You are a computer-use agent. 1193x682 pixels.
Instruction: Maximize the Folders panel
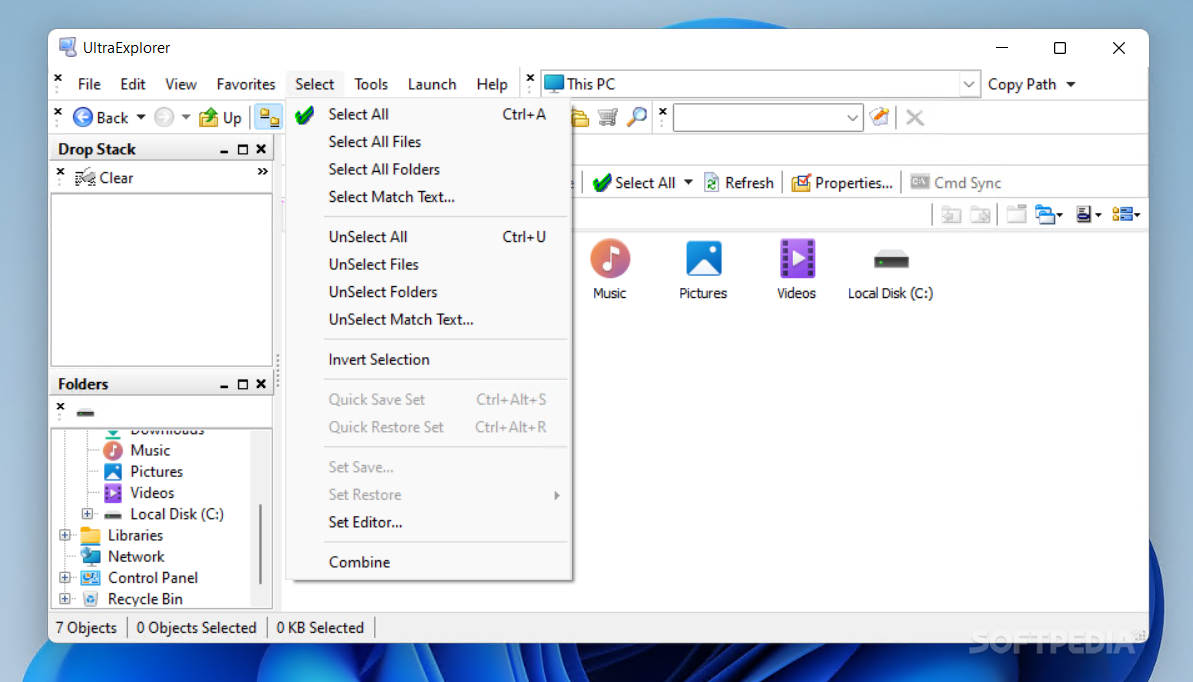point(243,384)
